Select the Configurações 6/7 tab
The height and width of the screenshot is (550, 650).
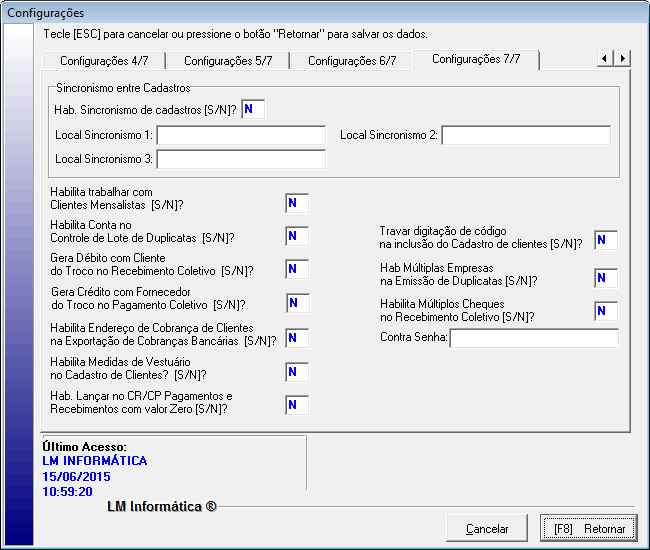351,61
